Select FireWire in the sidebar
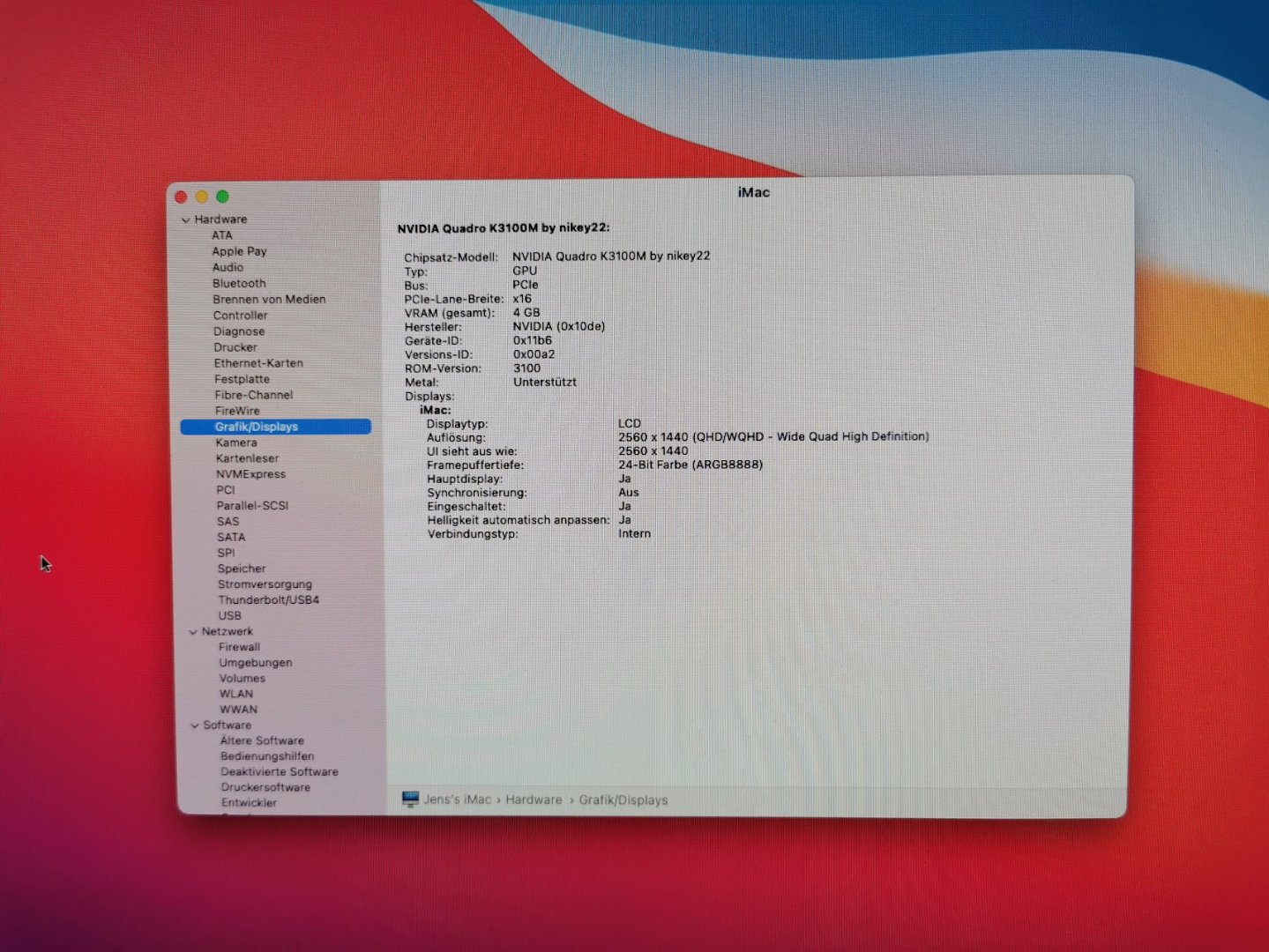The image size is (1269, 952). coord(237,411)
